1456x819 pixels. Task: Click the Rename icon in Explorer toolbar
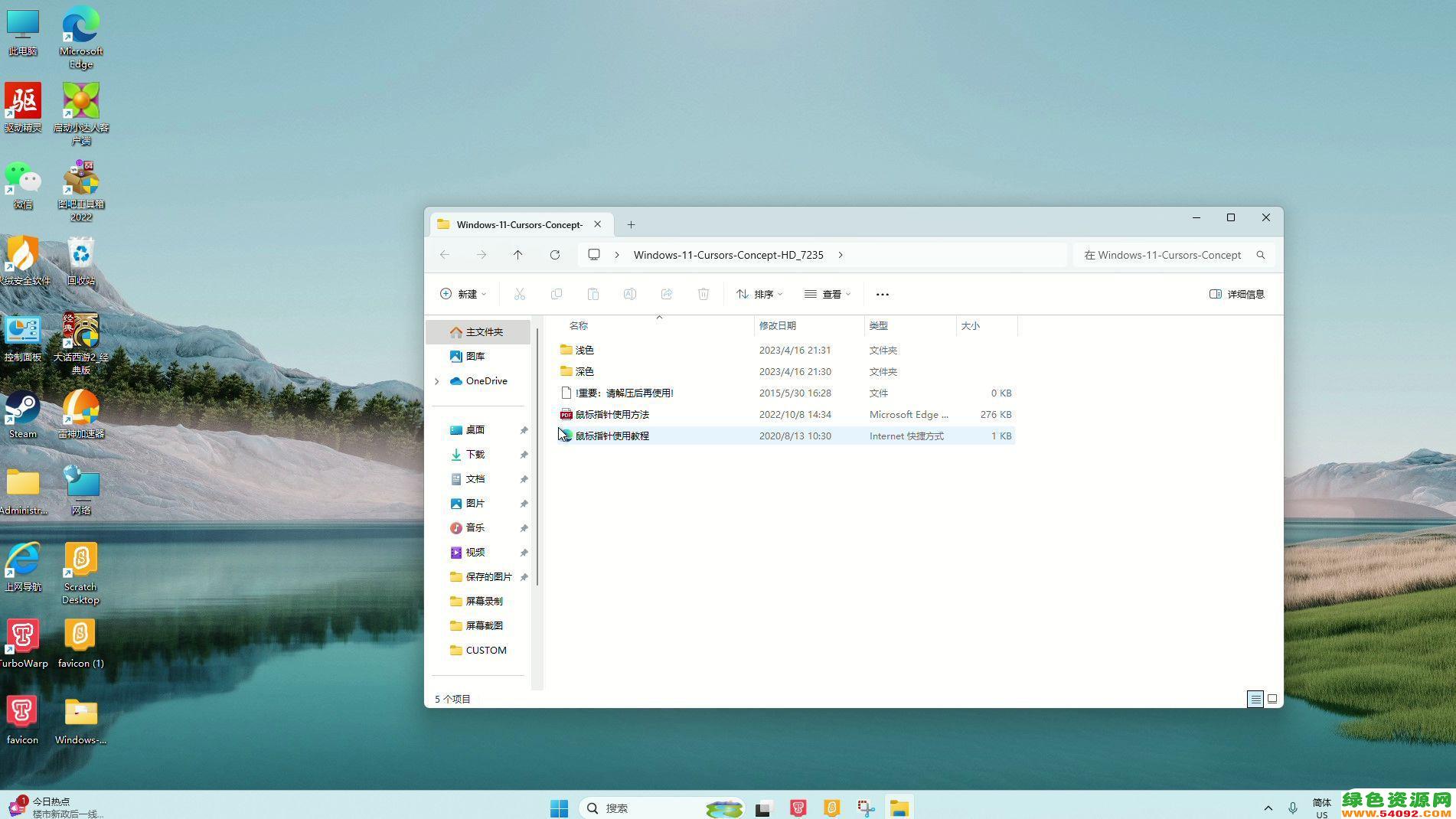click(x=630, y=294)
